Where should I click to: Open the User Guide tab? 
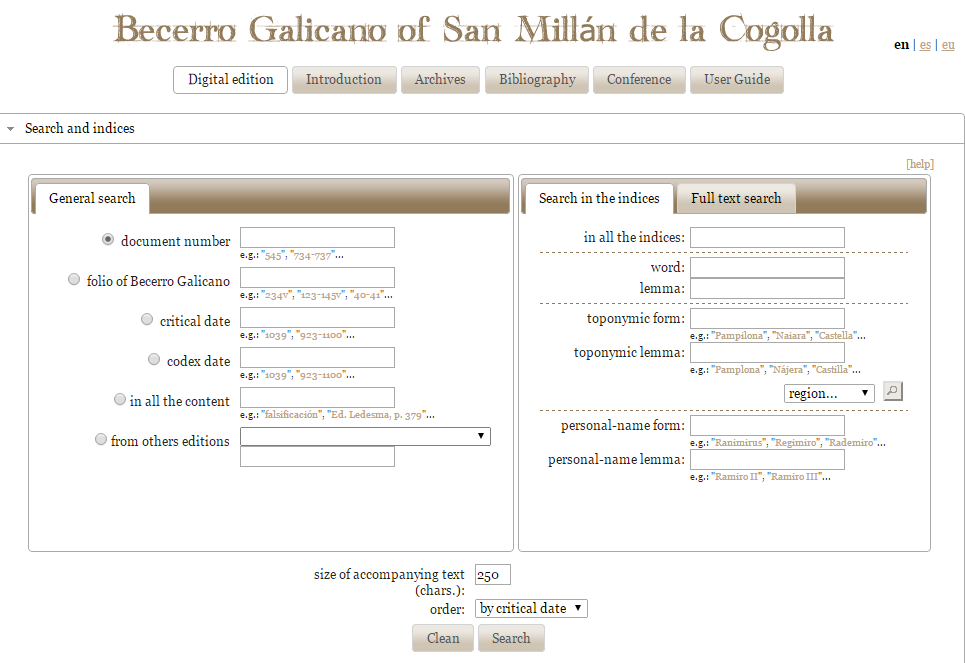(x=737, y=80)
